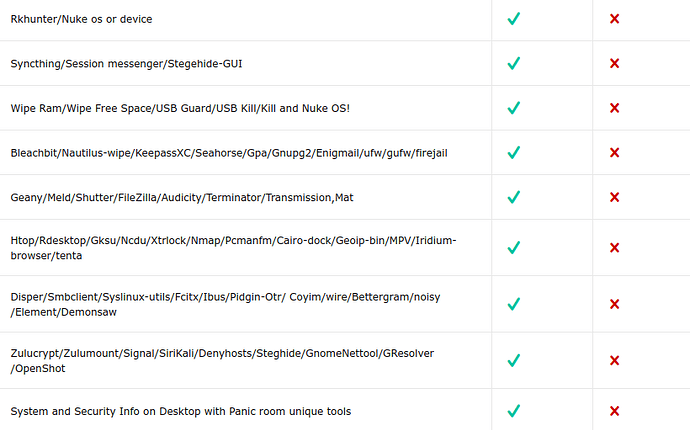The image size is (690, 430).
Task: Click the red X in Rkhunter/Nuke row
Action: (x=614, y=19)
